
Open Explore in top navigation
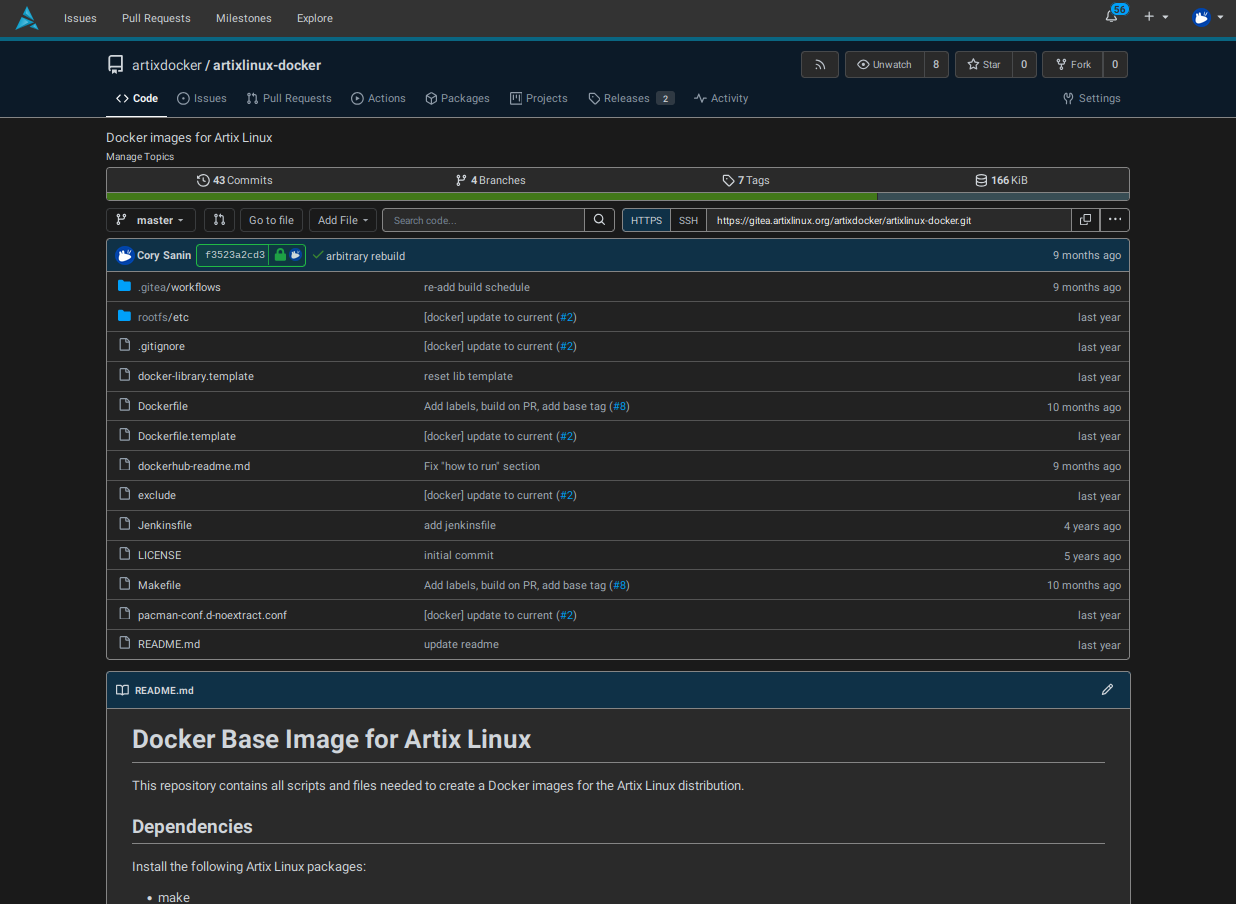[x=315, y=18]
